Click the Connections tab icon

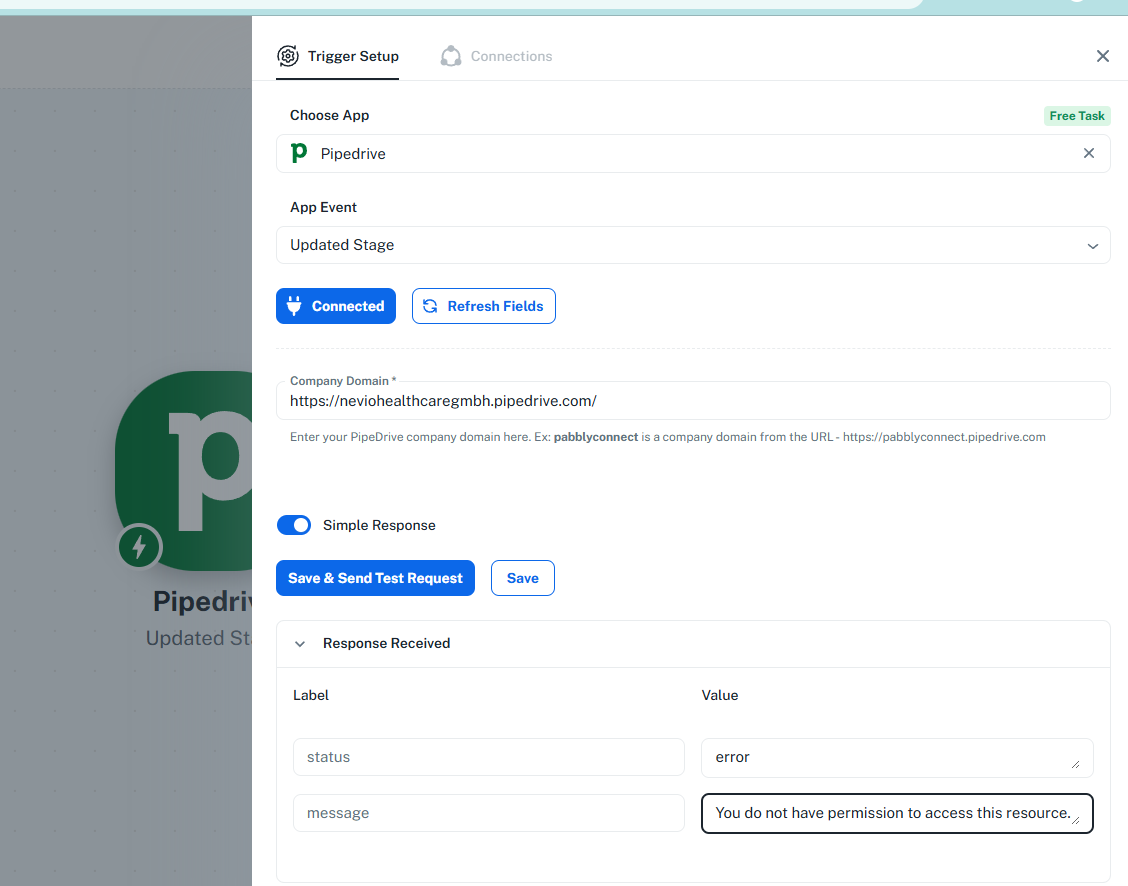coord(451,56)
